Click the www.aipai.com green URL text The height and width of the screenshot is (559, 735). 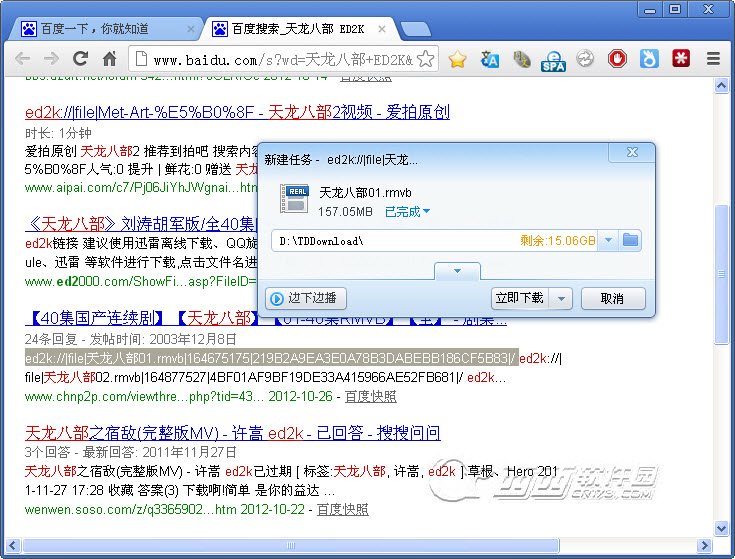[141, 188]
